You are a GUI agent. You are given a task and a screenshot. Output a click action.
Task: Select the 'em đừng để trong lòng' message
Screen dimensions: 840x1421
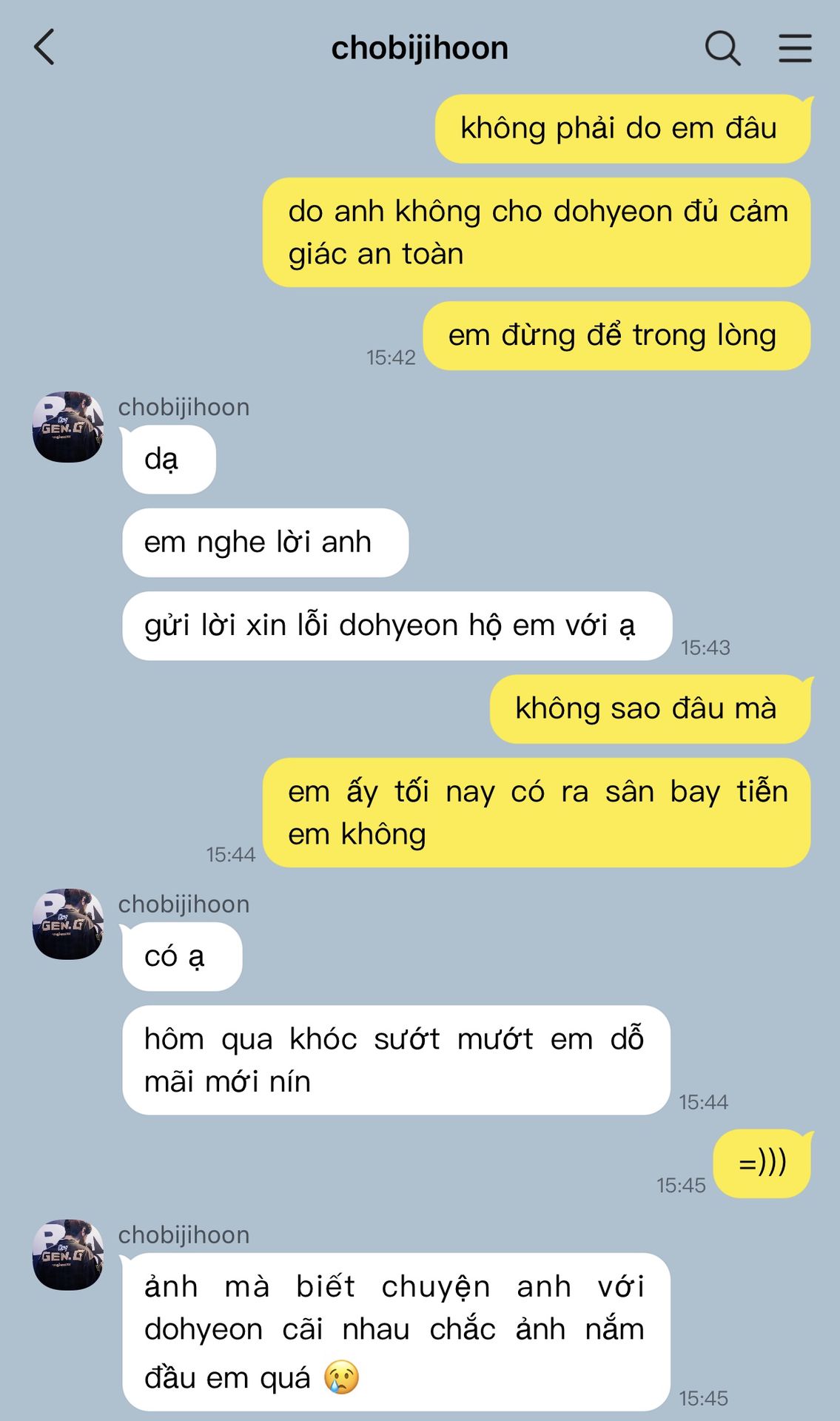[x=617, y=336]
